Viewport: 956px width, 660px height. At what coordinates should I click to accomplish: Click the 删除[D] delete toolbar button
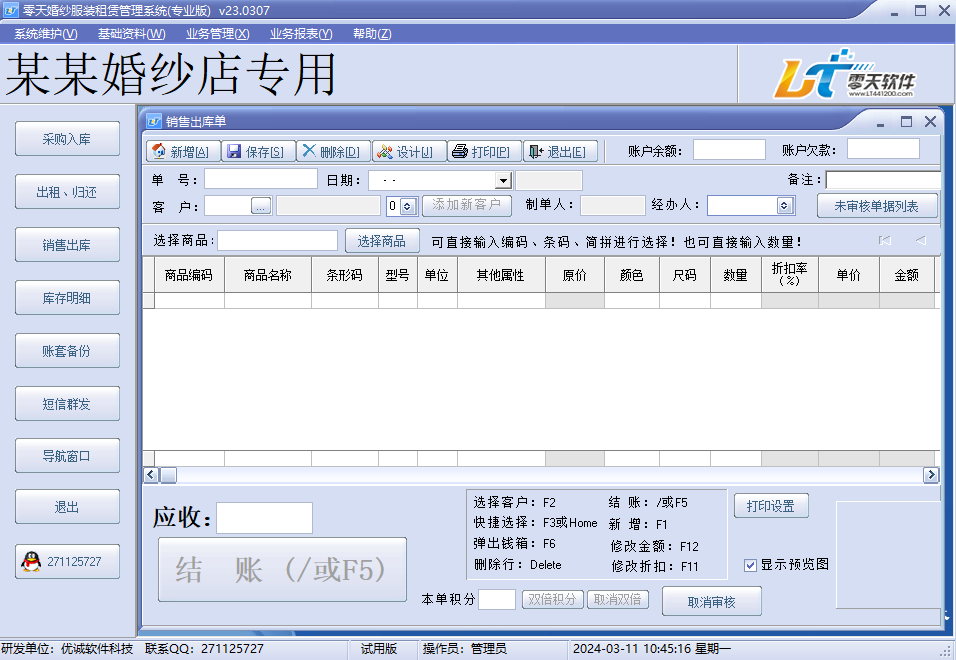[334, 151]
